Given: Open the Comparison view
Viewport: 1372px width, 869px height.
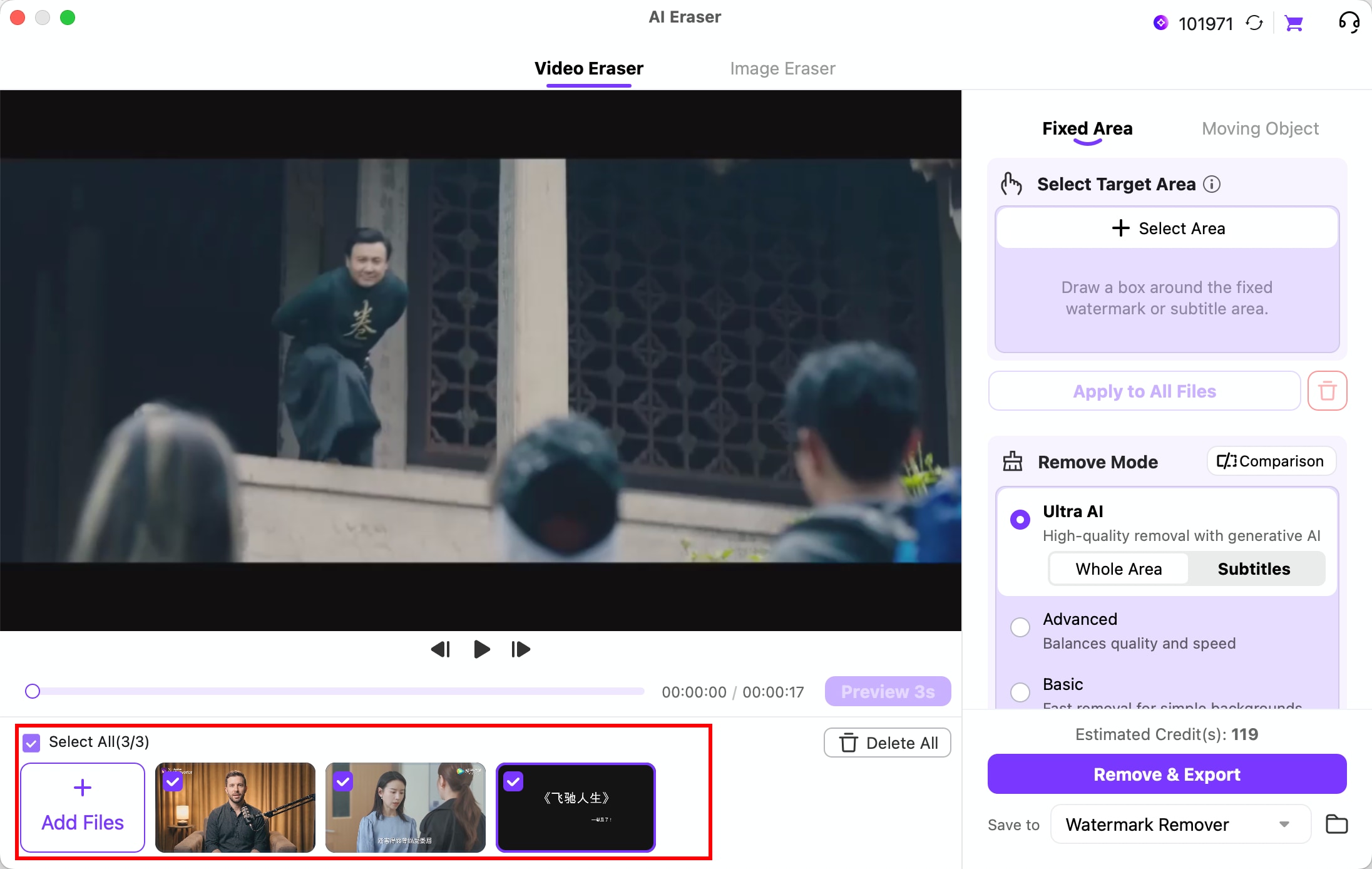Looking at the screenshot, I should (1271, 461).
